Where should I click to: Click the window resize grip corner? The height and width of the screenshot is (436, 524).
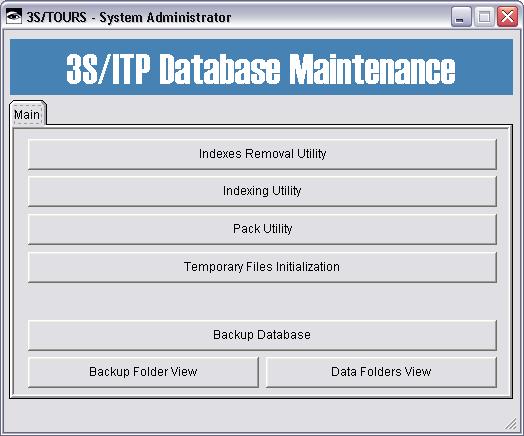(x=511, y=424)
